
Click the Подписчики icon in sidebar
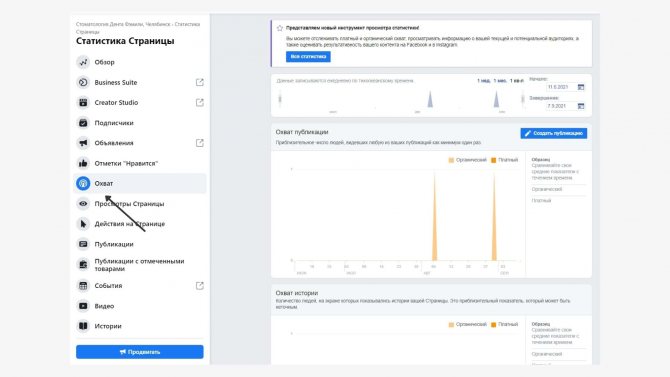83,123
